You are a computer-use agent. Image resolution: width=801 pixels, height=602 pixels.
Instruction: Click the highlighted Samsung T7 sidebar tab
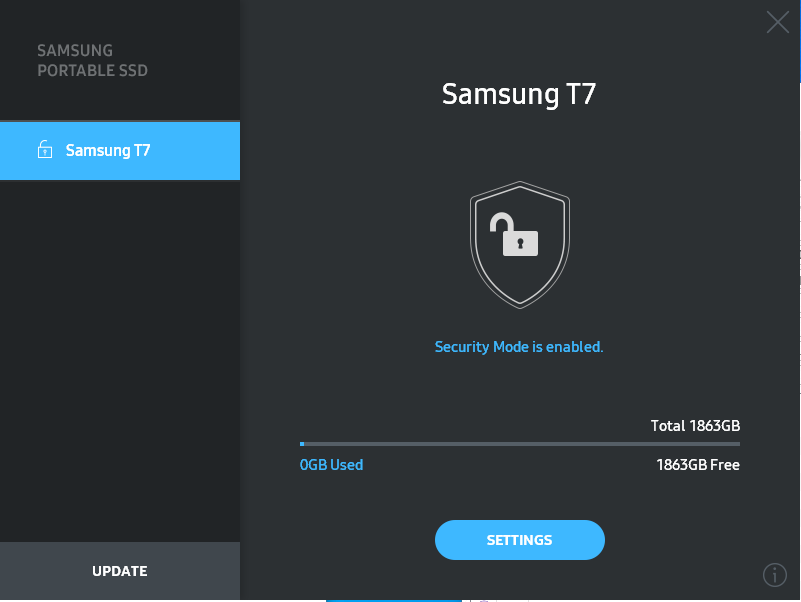(x=120, y=150)
